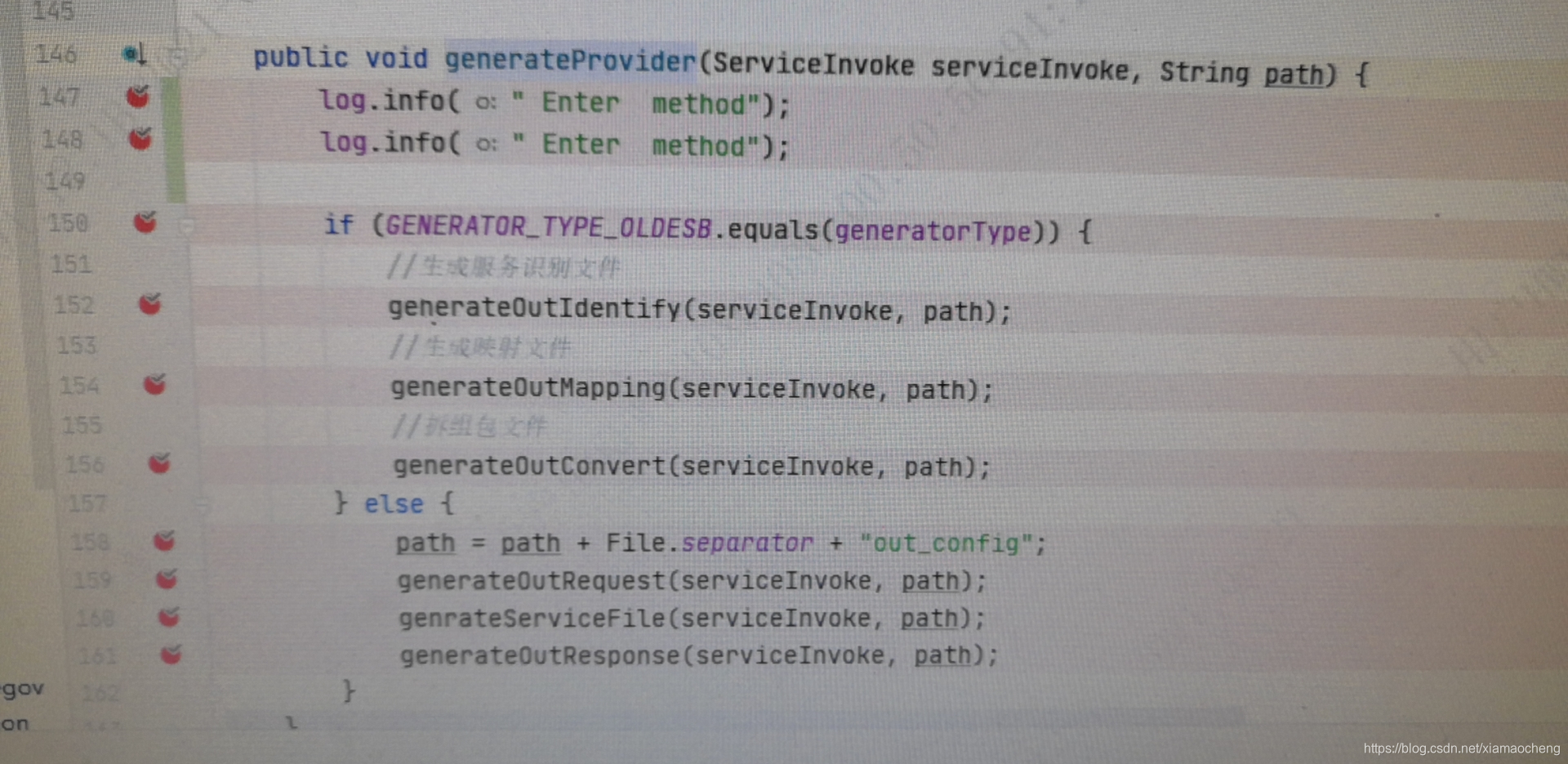The height and width of the screenshot is (764, 1568).
Task: Click the ServiceInvoke parameter type
Action: pyautogui.click(x=813, y=65)
